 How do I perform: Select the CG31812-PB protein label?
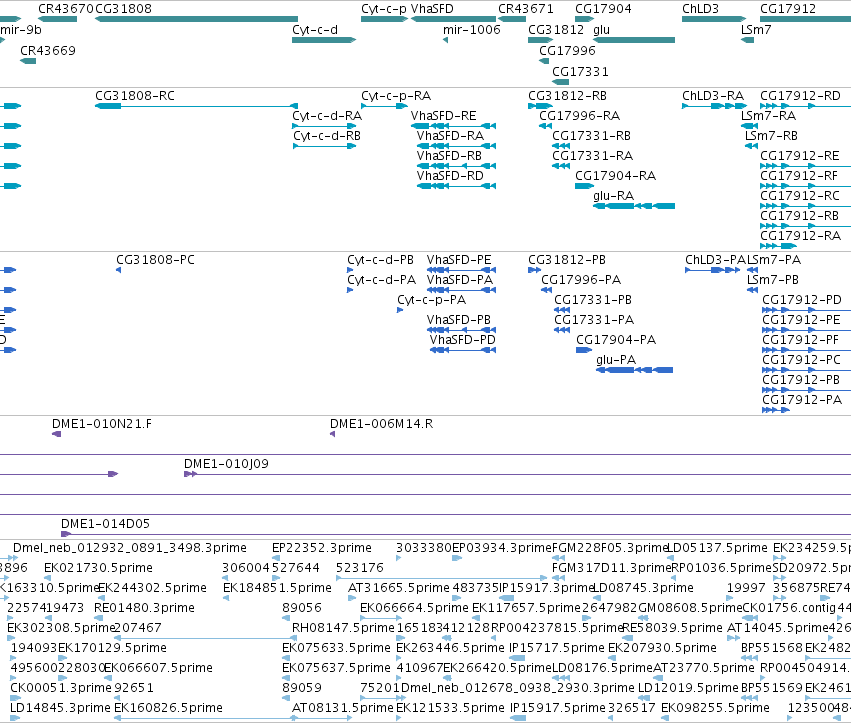click(x=567, y=260)
